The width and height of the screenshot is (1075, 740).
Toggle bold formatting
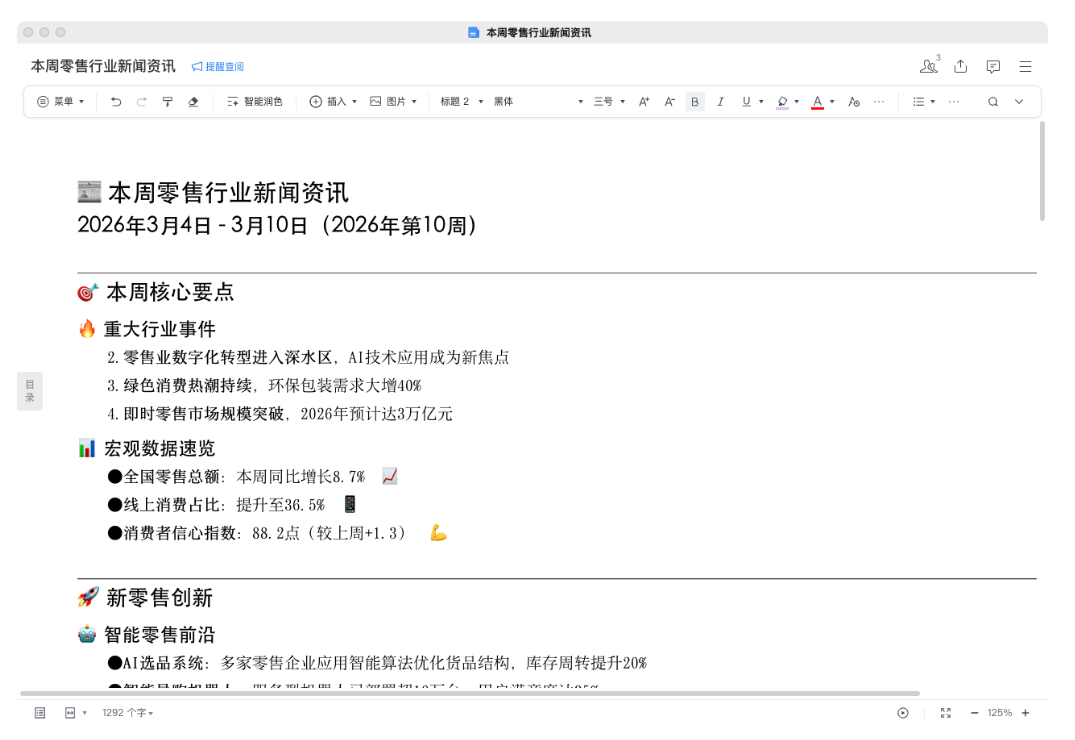tap(694, 101)
